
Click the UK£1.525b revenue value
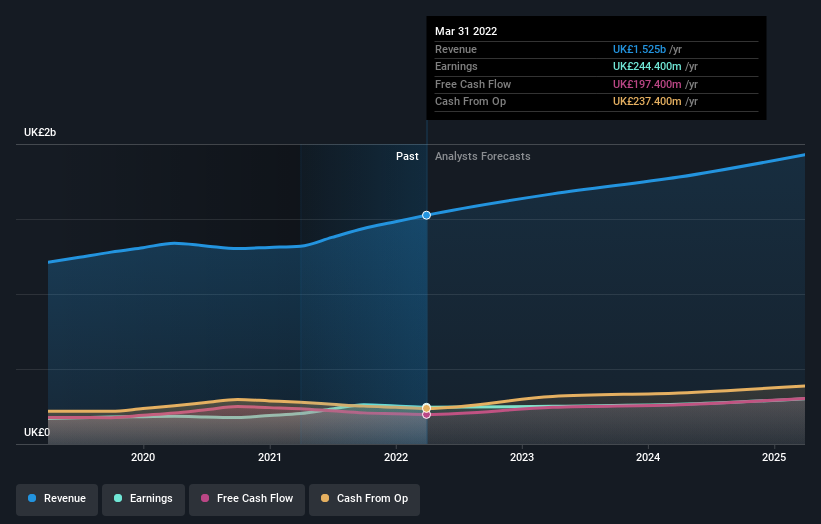[639, 49]
